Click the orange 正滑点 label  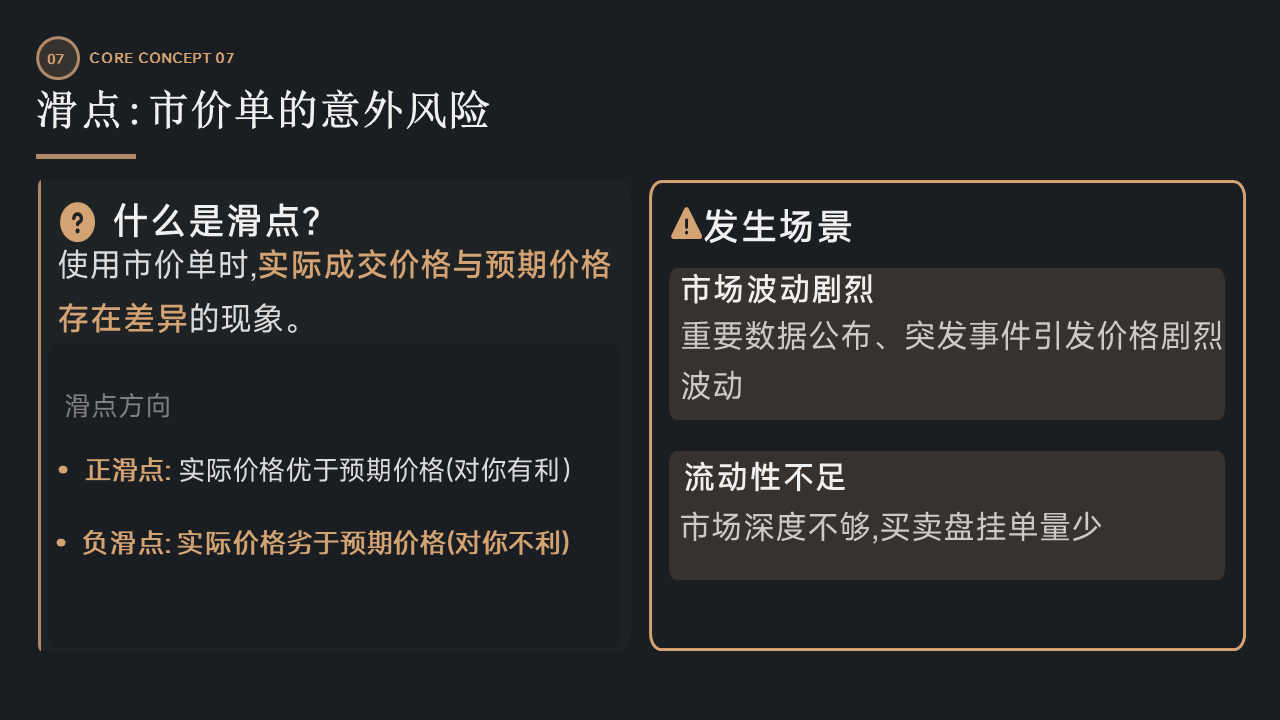128,470
